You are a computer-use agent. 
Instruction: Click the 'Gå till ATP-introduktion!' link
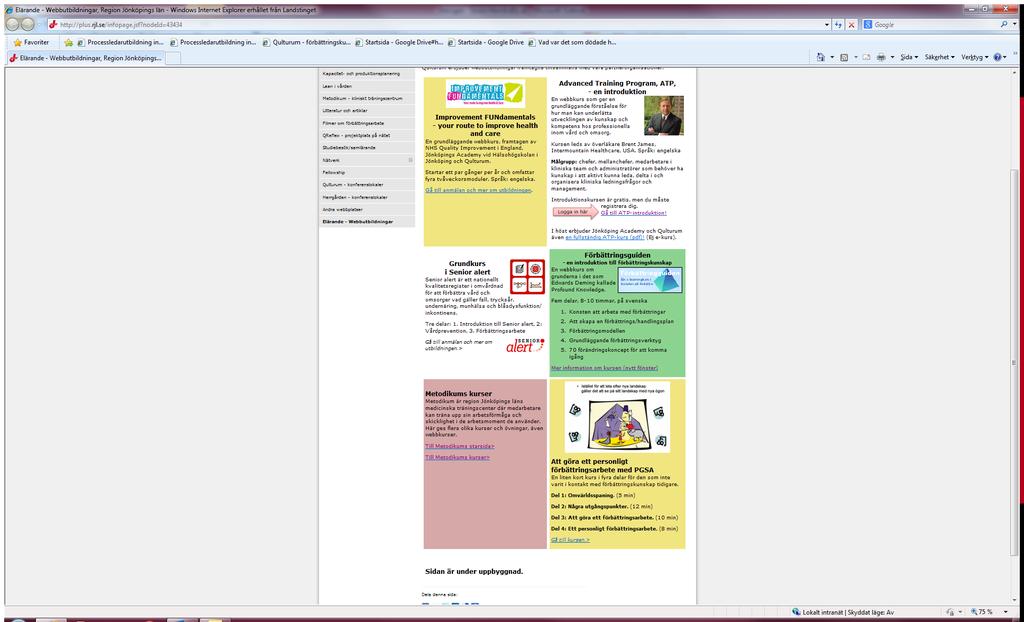pyautogui.click(x=633, y=213)
